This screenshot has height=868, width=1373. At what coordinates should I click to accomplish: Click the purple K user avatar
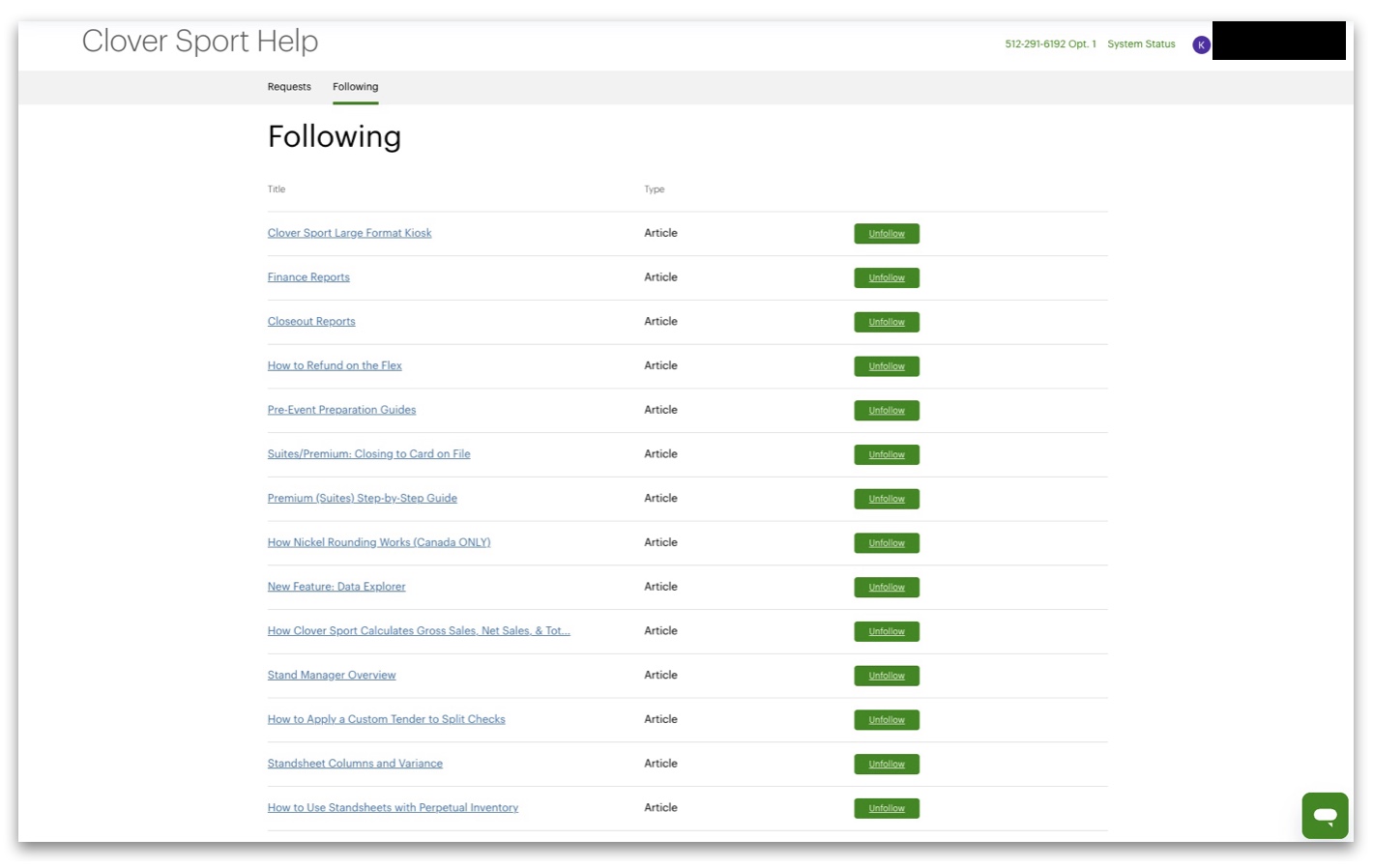pyautogui.click(x=1201, y=44)
